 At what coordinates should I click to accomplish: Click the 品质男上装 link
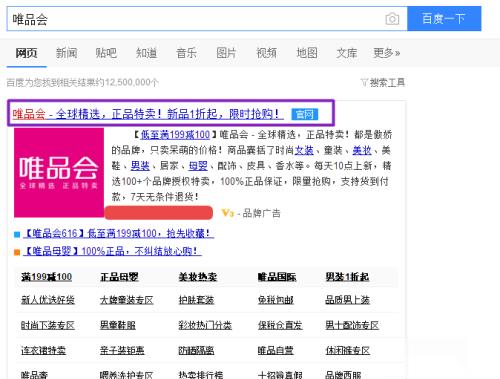(348, 300)
